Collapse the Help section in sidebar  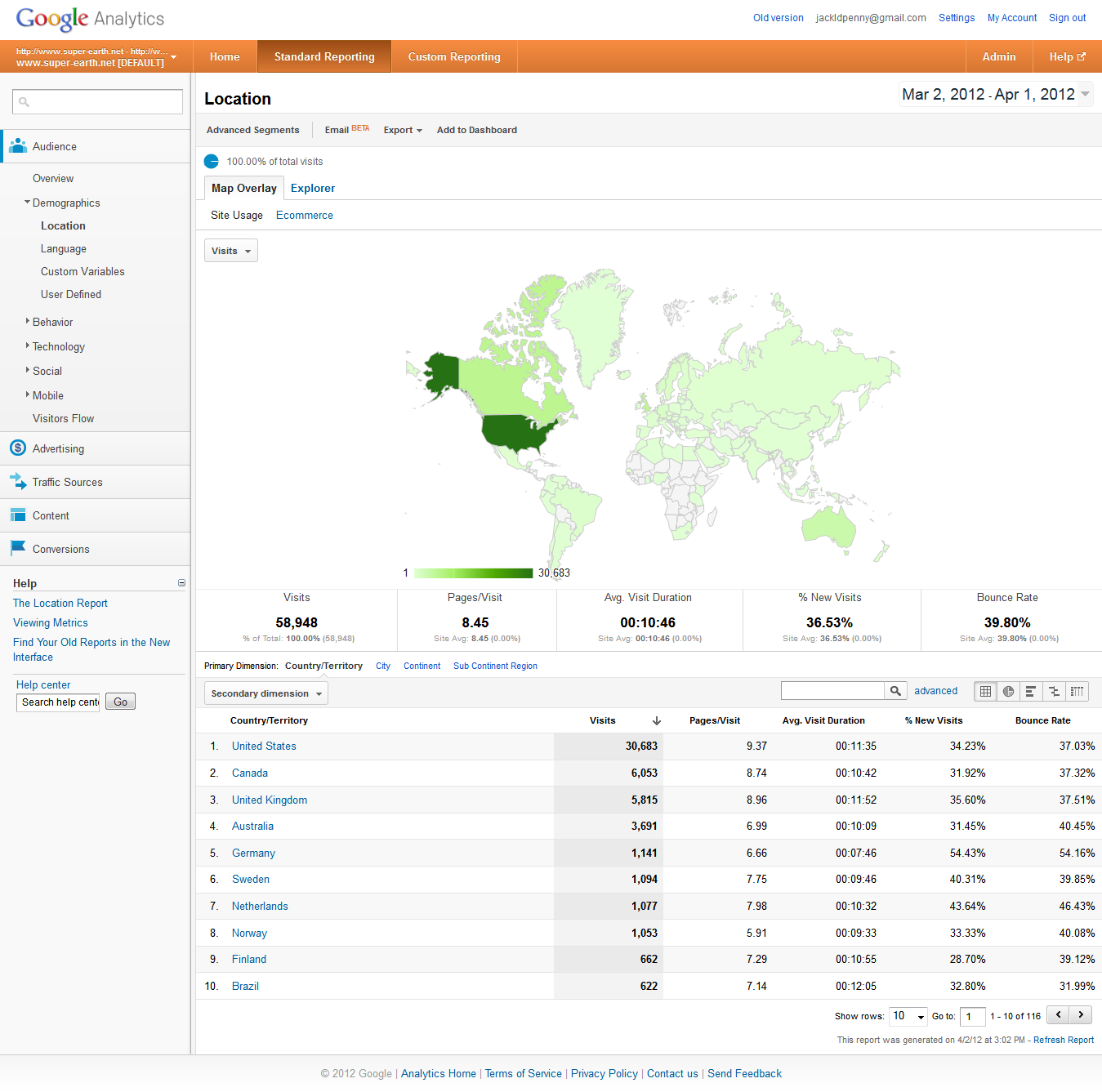pos(181,583)
